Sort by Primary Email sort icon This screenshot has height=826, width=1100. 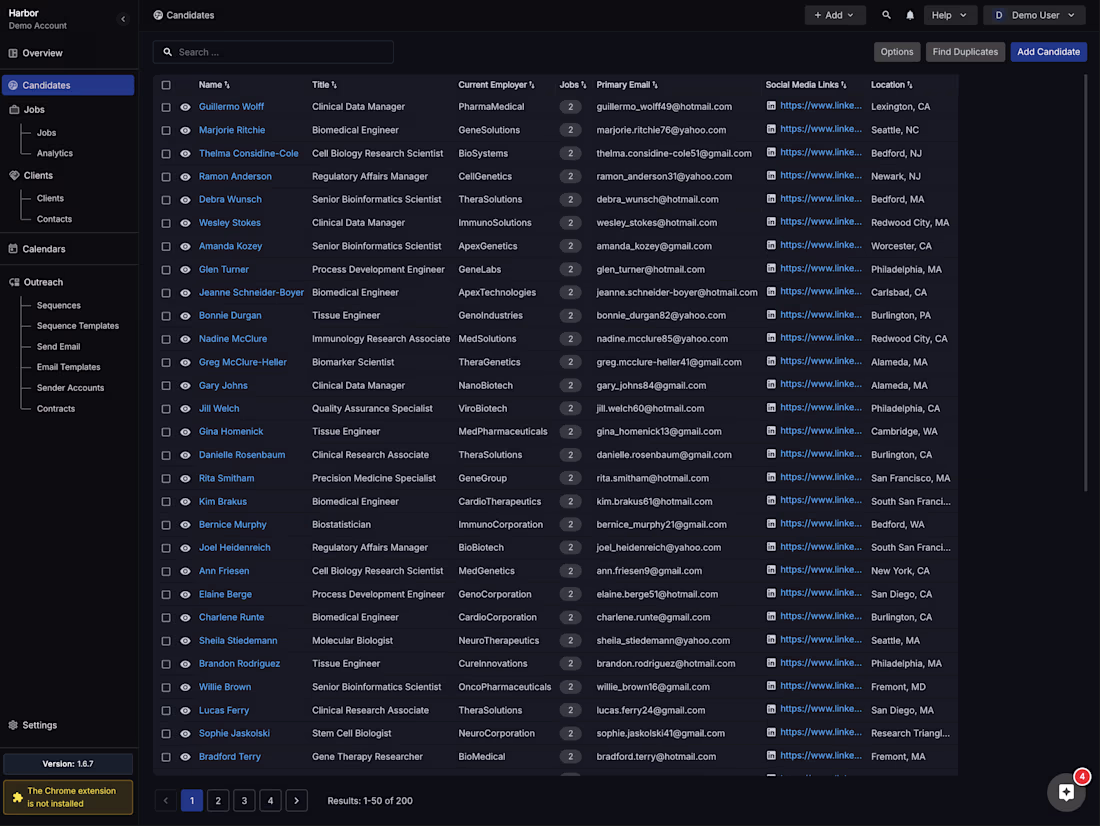(655, 85)
